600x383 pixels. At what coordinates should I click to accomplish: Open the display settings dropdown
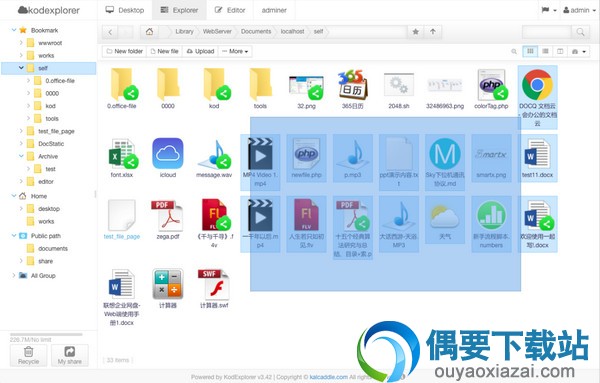(579, 51)
